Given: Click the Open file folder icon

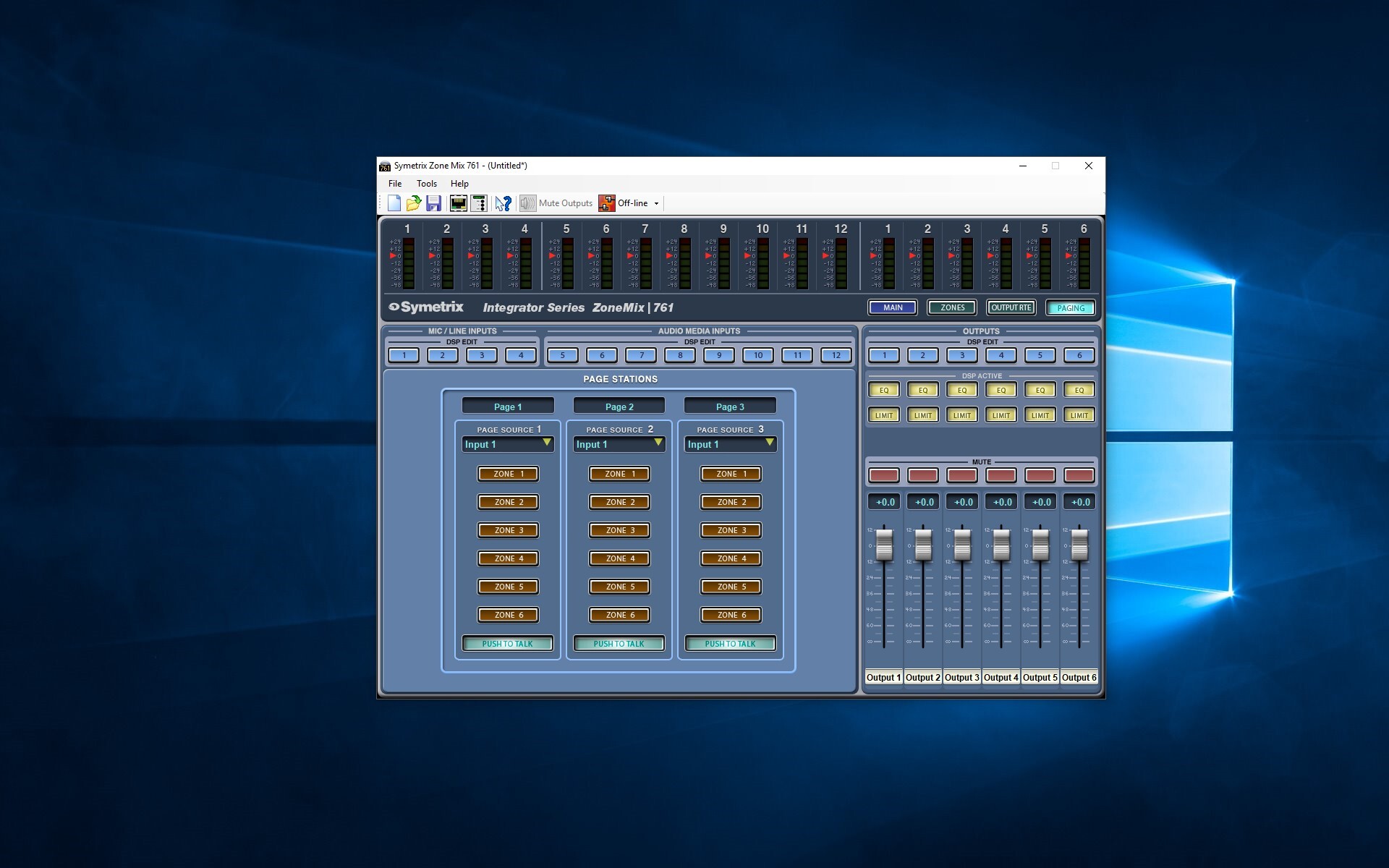Looking at the screenshot, I should pyautogui.click(x=414, y=203).
